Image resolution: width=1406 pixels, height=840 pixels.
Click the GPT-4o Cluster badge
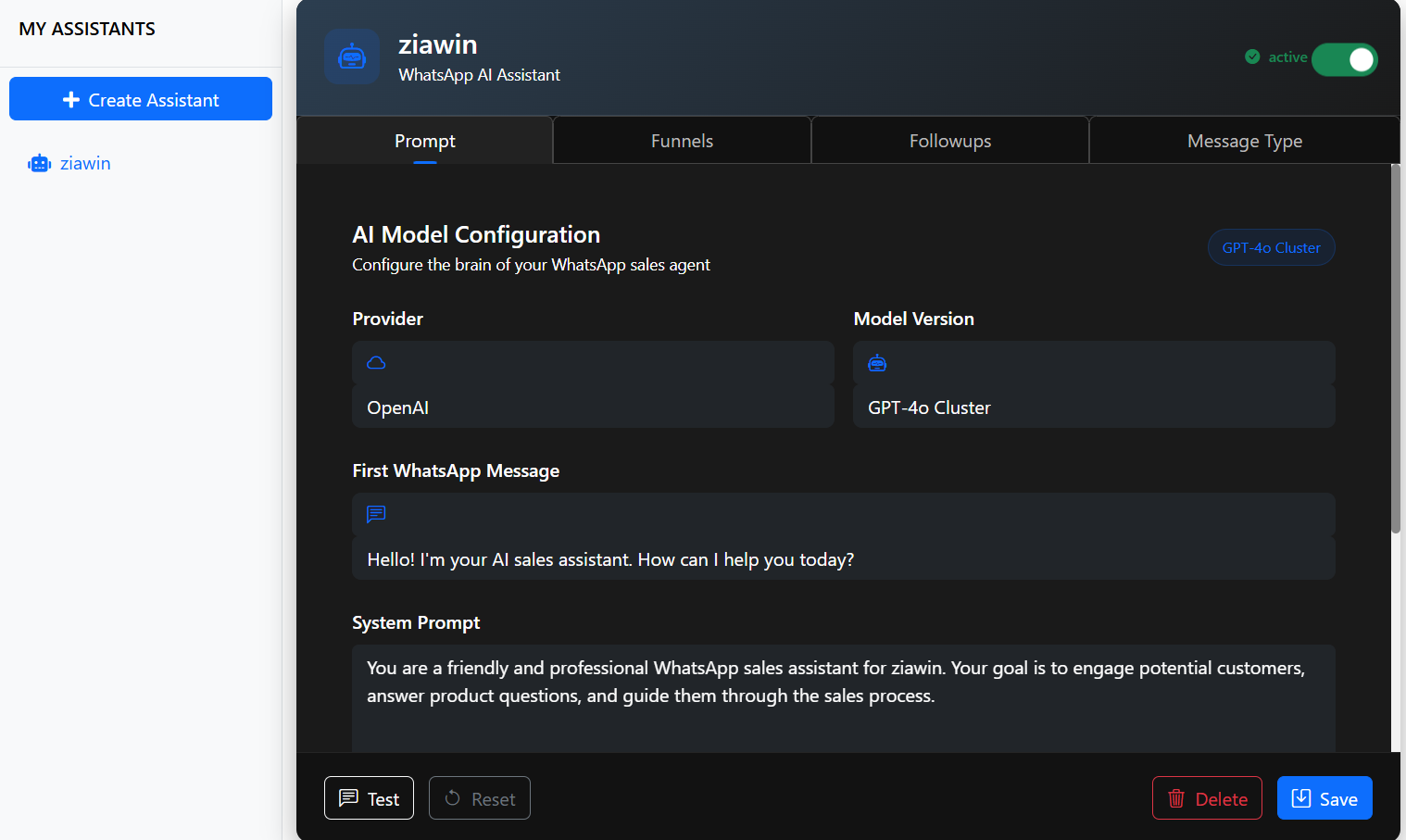(1271, 247)
